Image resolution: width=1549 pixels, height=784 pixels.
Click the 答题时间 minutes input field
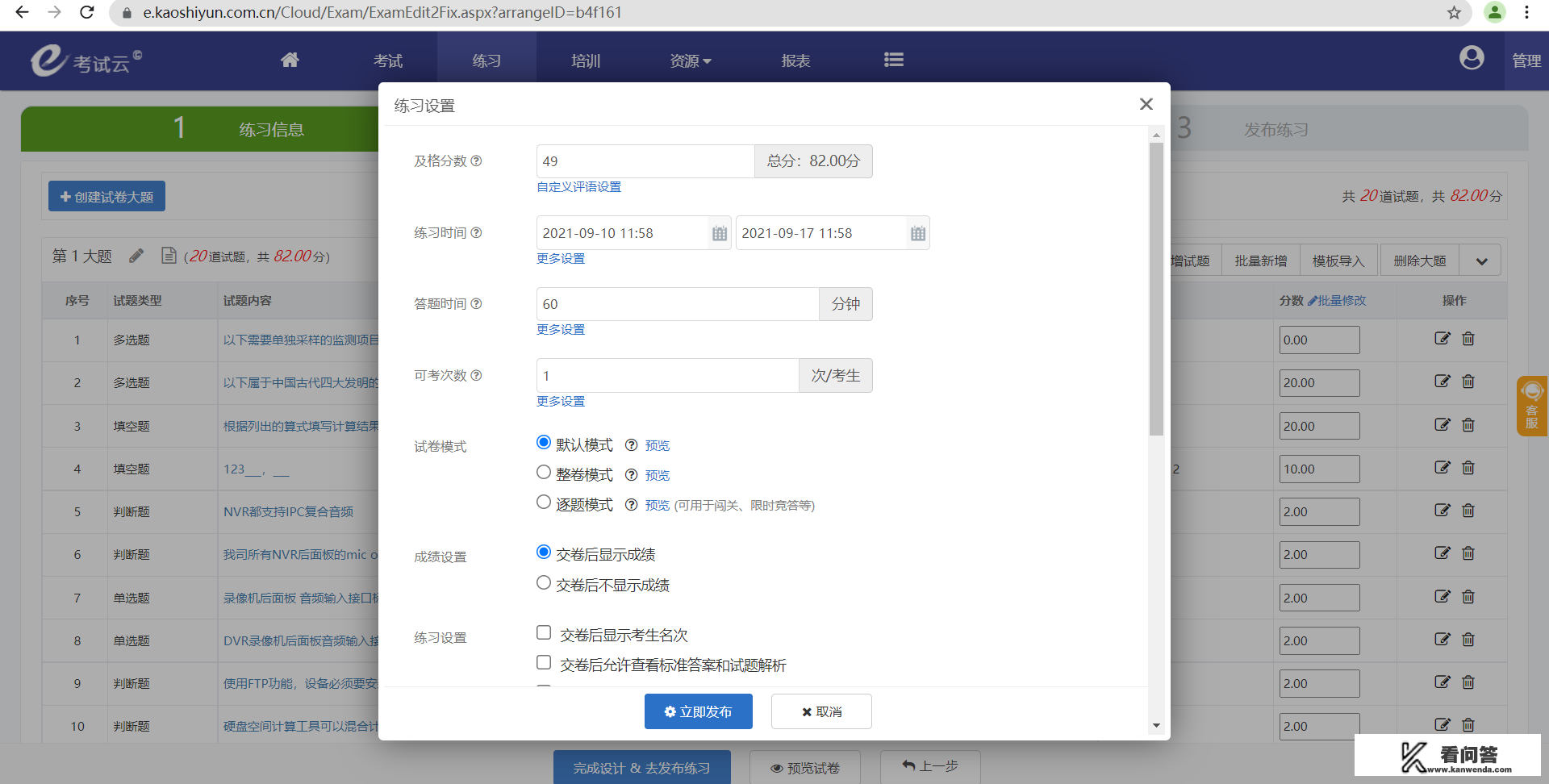(x=678, y=304)
